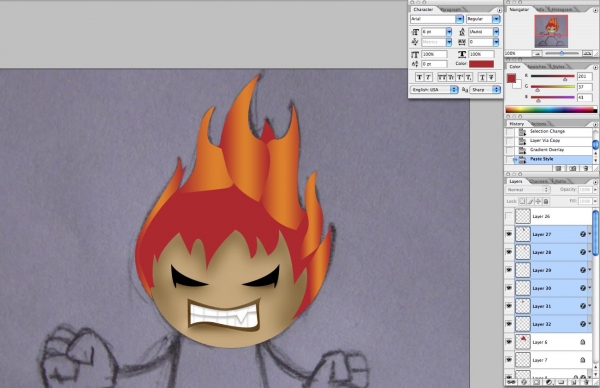Click zoom out icon in Navigator
Image resolution: width=600 pixels, height=388 pixels.
[537, 54]
